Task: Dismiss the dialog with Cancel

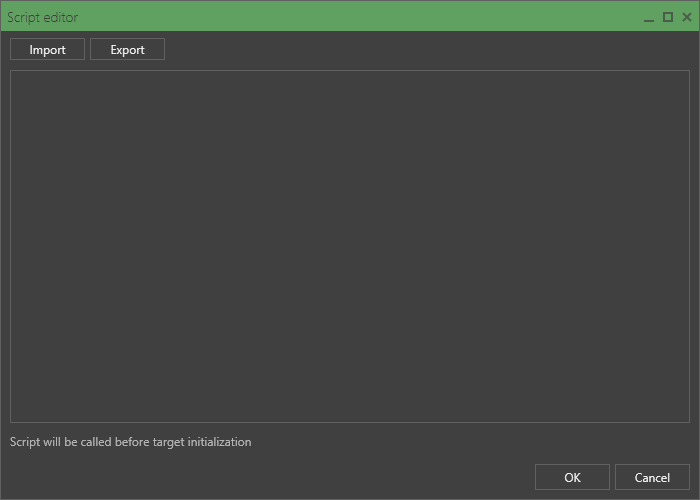Action: point(652,477)
